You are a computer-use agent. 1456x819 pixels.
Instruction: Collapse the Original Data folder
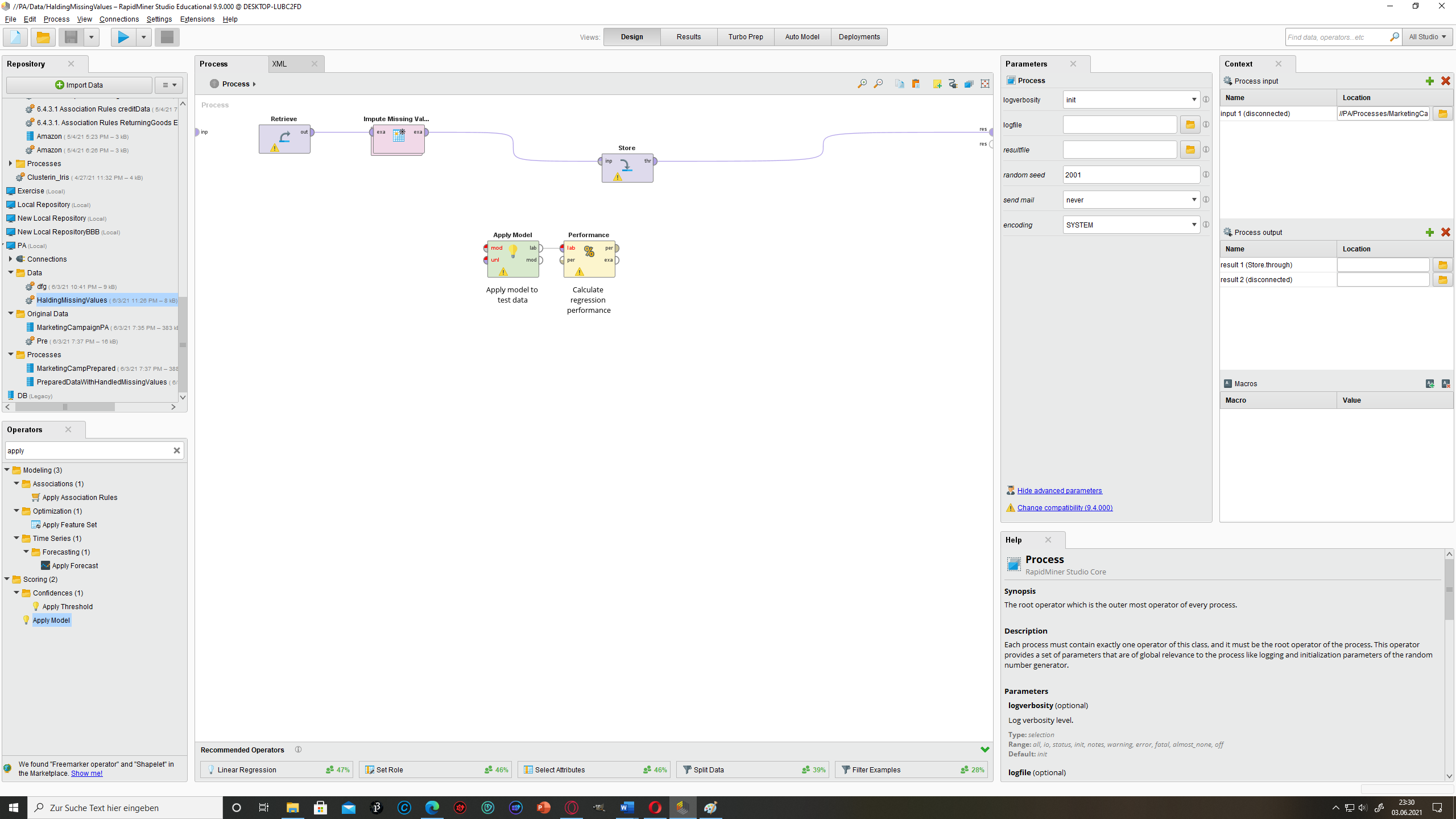point(10,313)
